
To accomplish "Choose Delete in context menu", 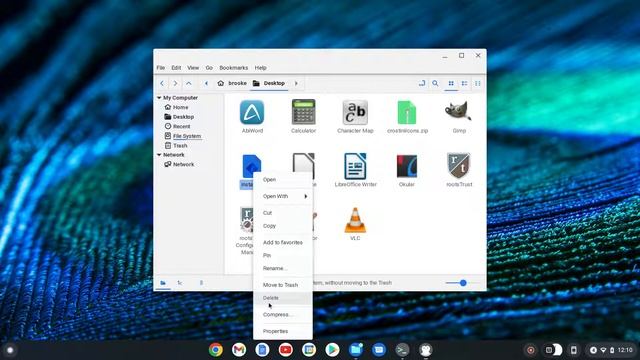I will coord(283,298).
